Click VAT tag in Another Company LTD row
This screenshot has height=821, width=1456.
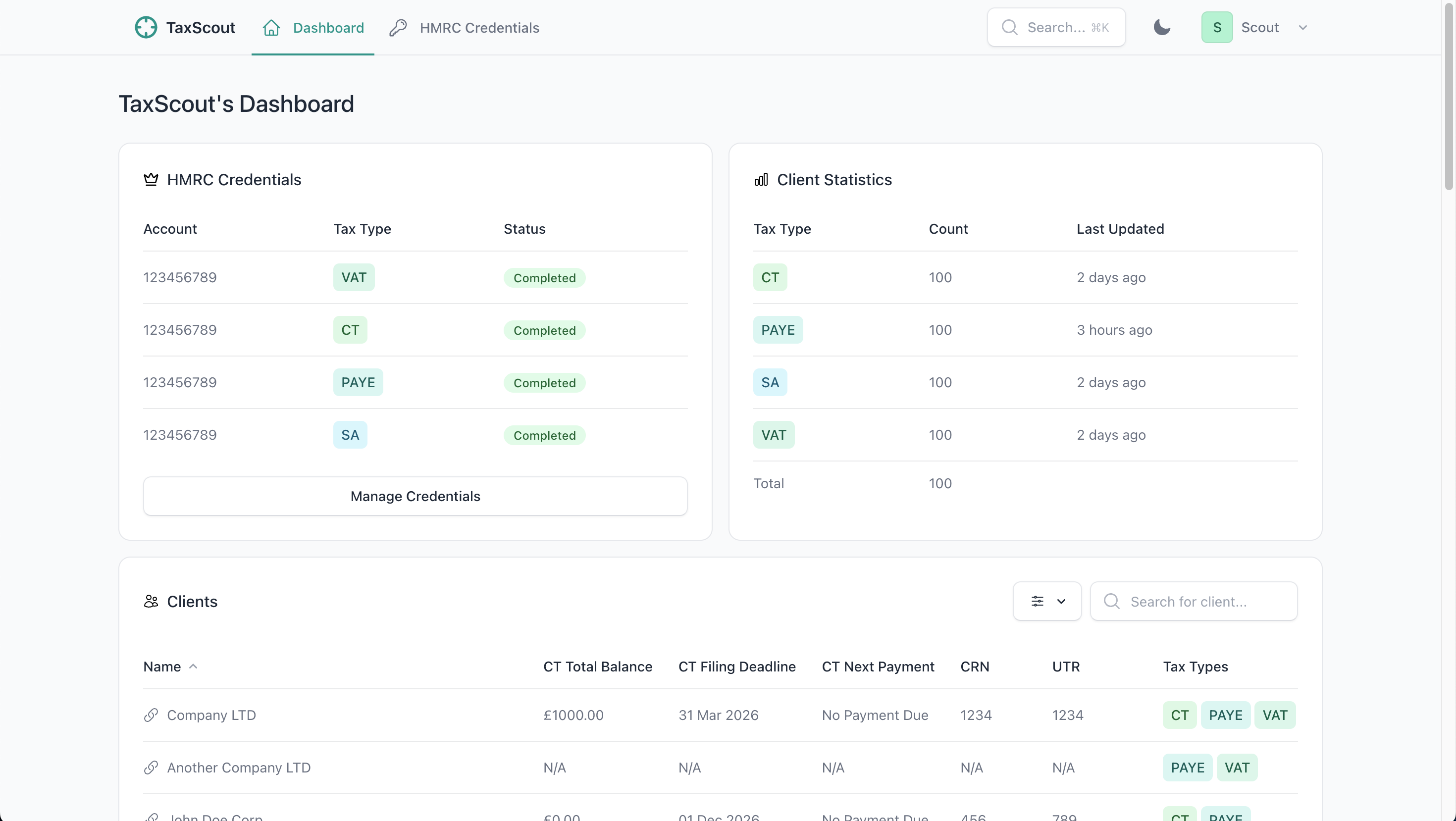click(1237, 768)
